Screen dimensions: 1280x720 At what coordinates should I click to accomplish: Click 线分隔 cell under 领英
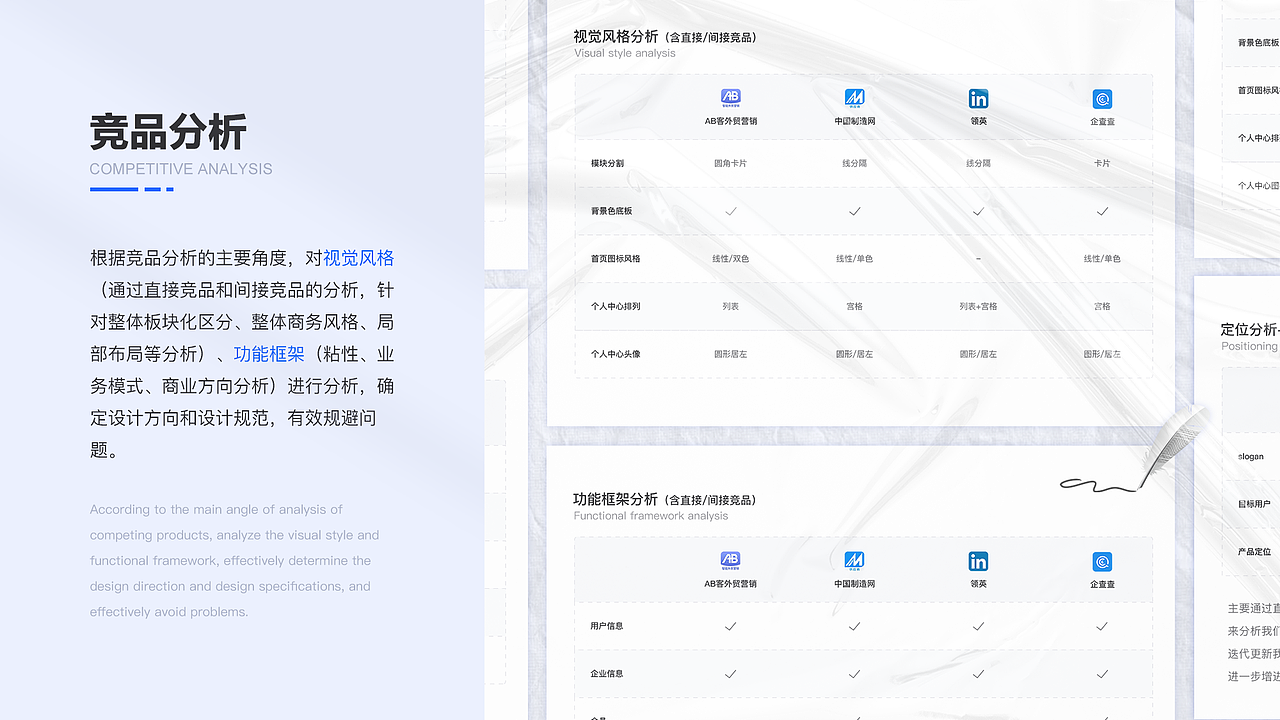(978, 163)
